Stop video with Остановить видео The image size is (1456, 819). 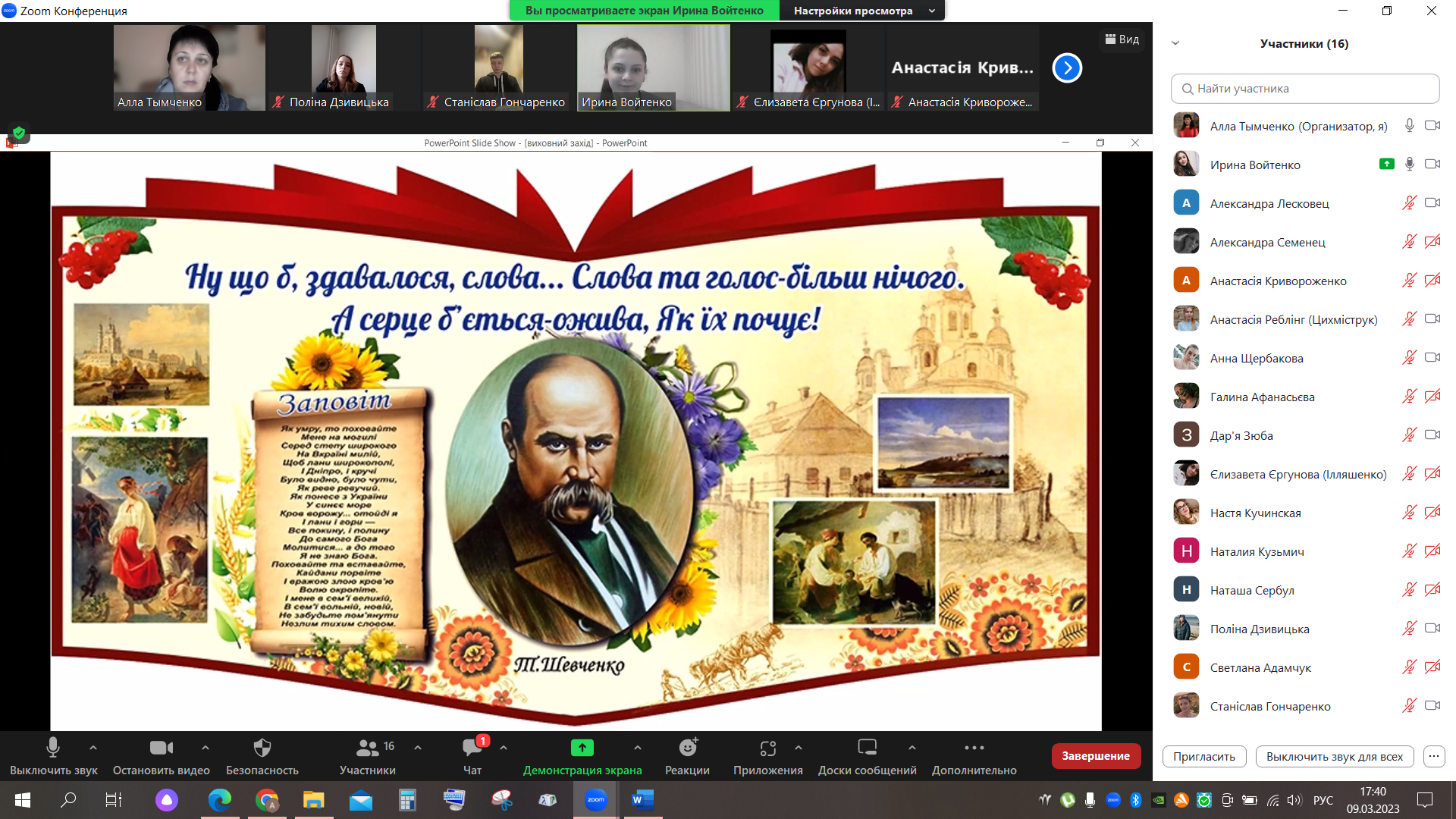(161, 748)
